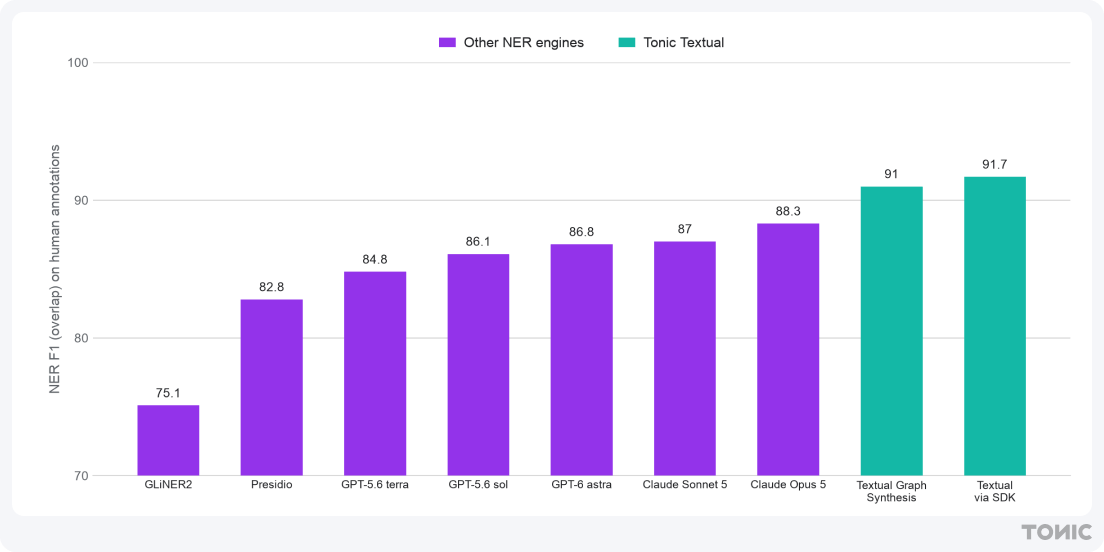Click the 88.3 value label

[788, 211]
